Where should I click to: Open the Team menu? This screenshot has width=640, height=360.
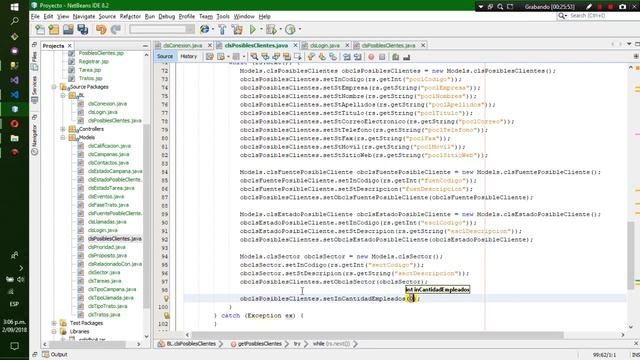(206, 16)
